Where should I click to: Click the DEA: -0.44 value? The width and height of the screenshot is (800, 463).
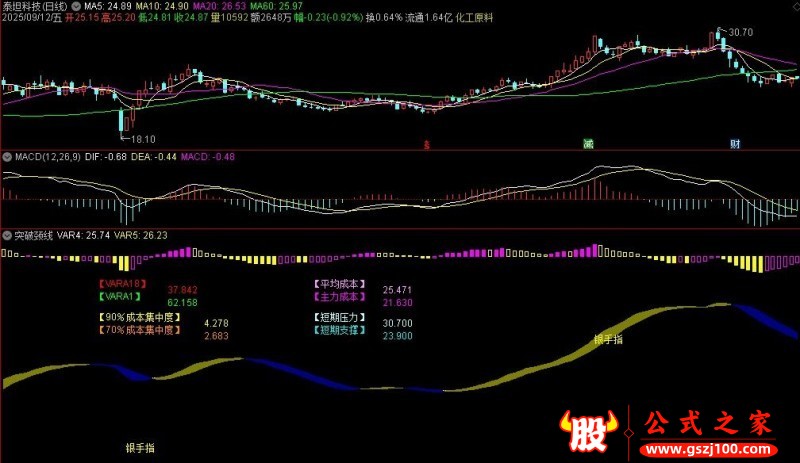click(154, 157)
